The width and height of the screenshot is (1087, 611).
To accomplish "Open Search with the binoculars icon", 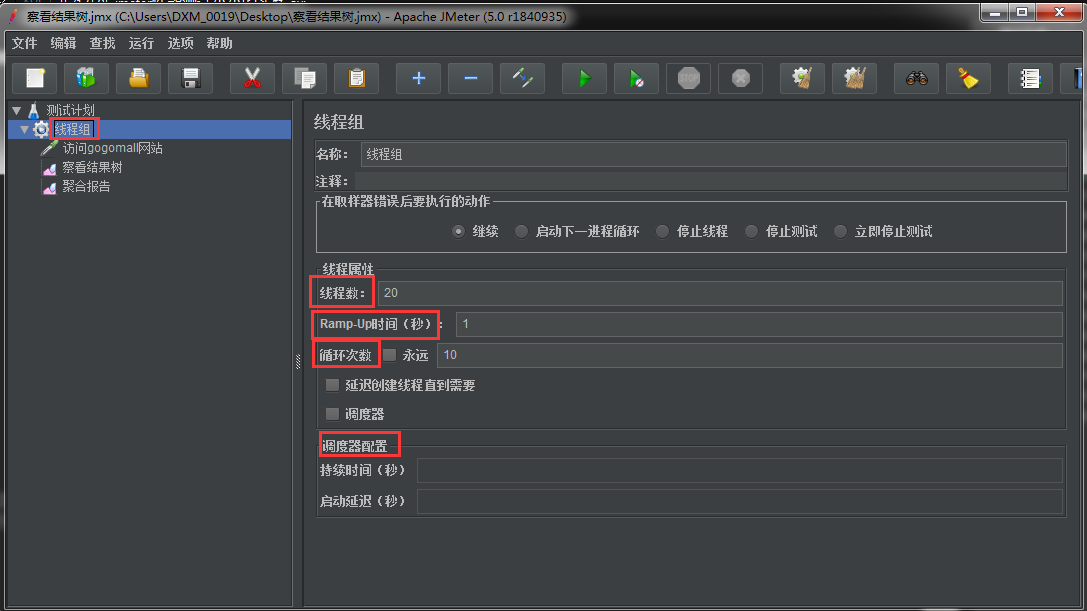I will tap(916, 78).
